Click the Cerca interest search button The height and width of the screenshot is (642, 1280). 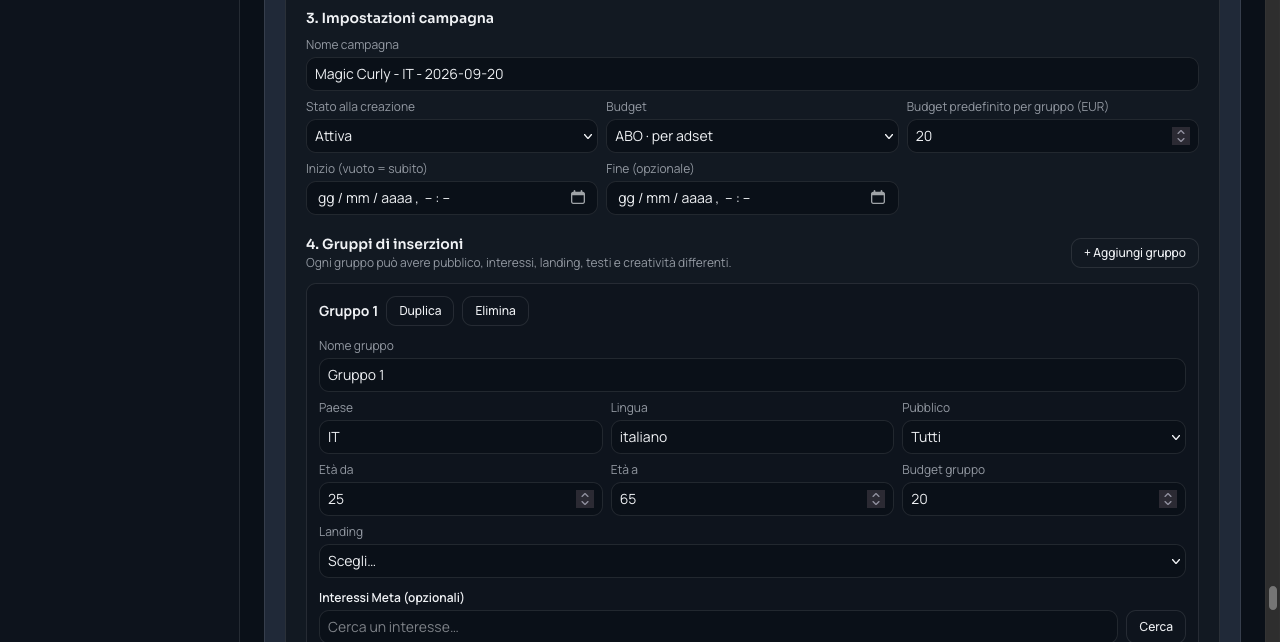coord(1156,627)
